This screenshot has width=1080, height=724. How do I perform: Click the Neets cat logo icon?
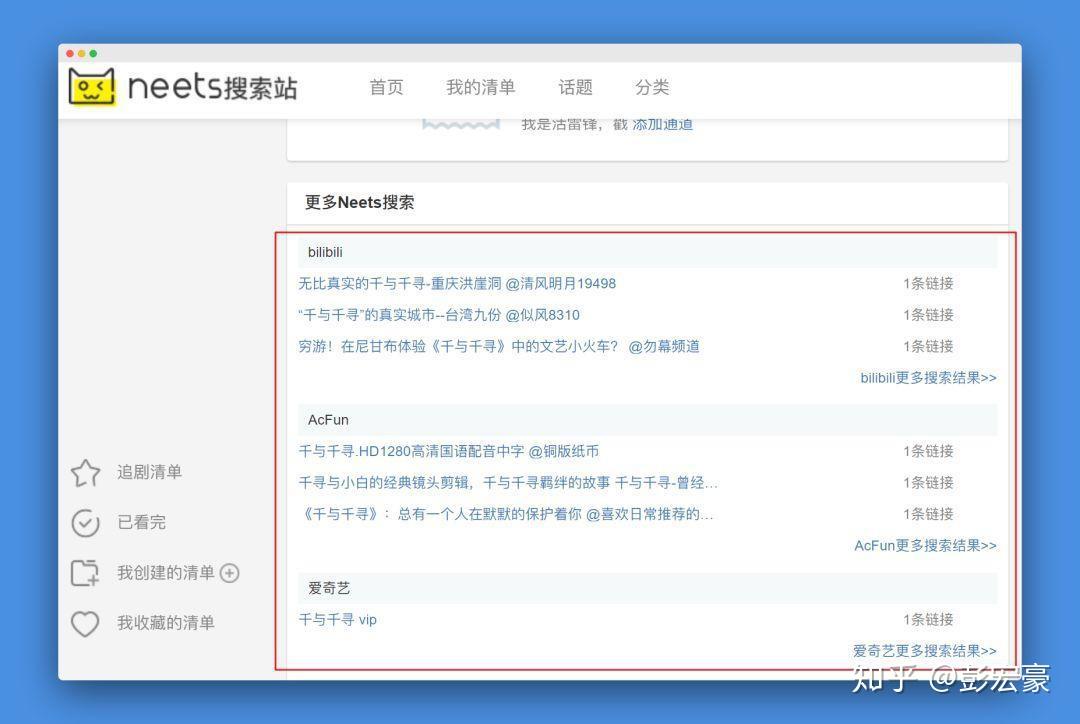pos(92,87)
